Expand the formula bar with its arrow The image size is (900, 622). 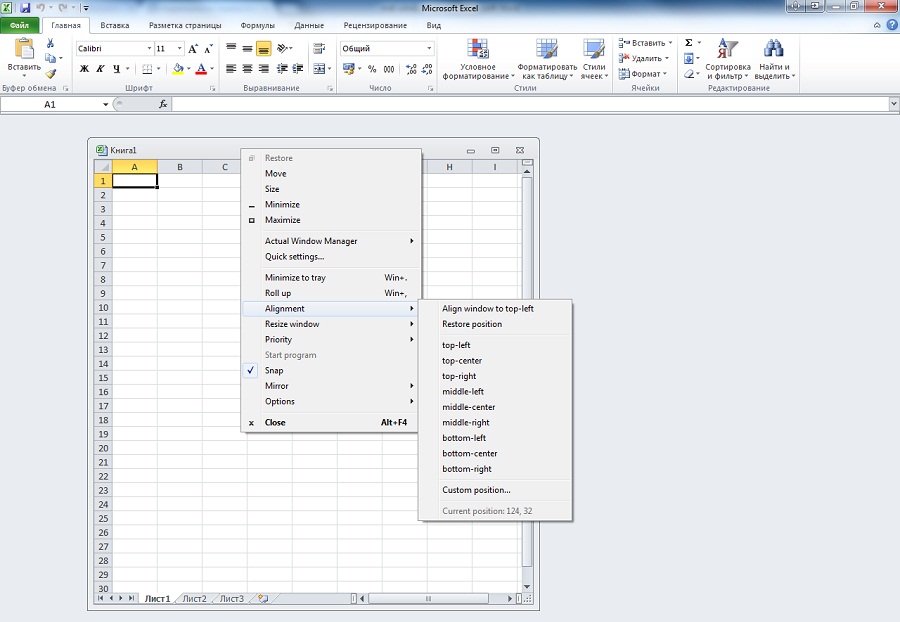click(894, 104)
